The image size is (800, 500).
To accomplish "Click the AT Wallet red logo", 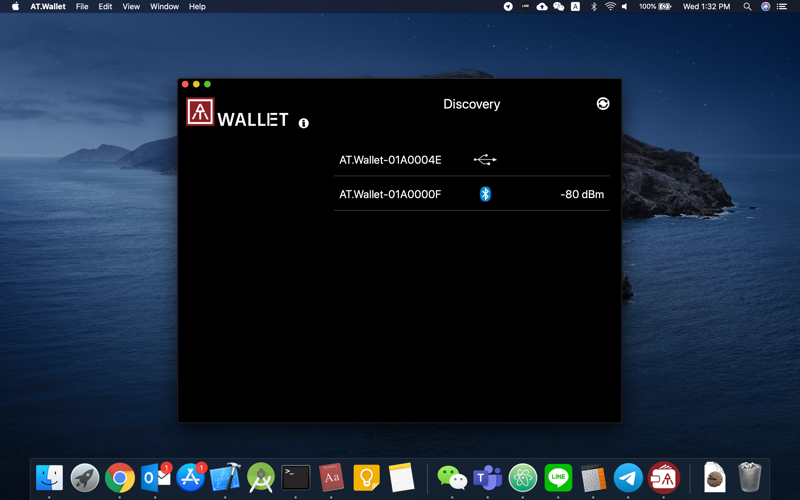I will pyautogui.click(x=201, y=111).
